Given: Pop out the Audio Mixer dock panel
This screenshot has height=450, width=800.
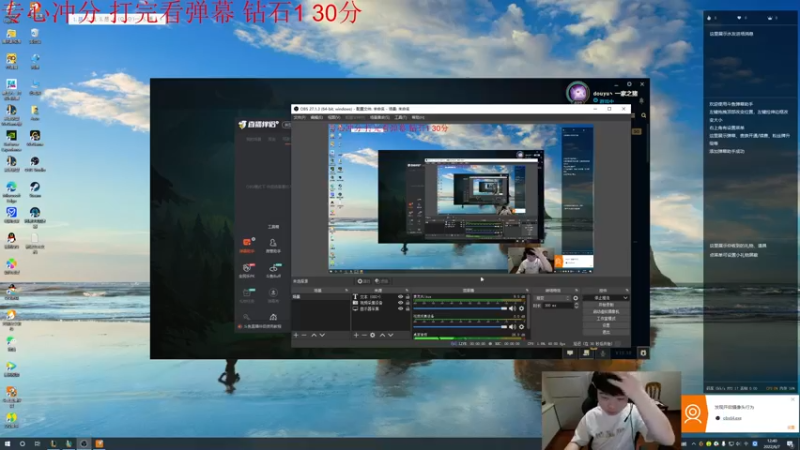Looking at the screenshot, I should click(x=527, y=290).
